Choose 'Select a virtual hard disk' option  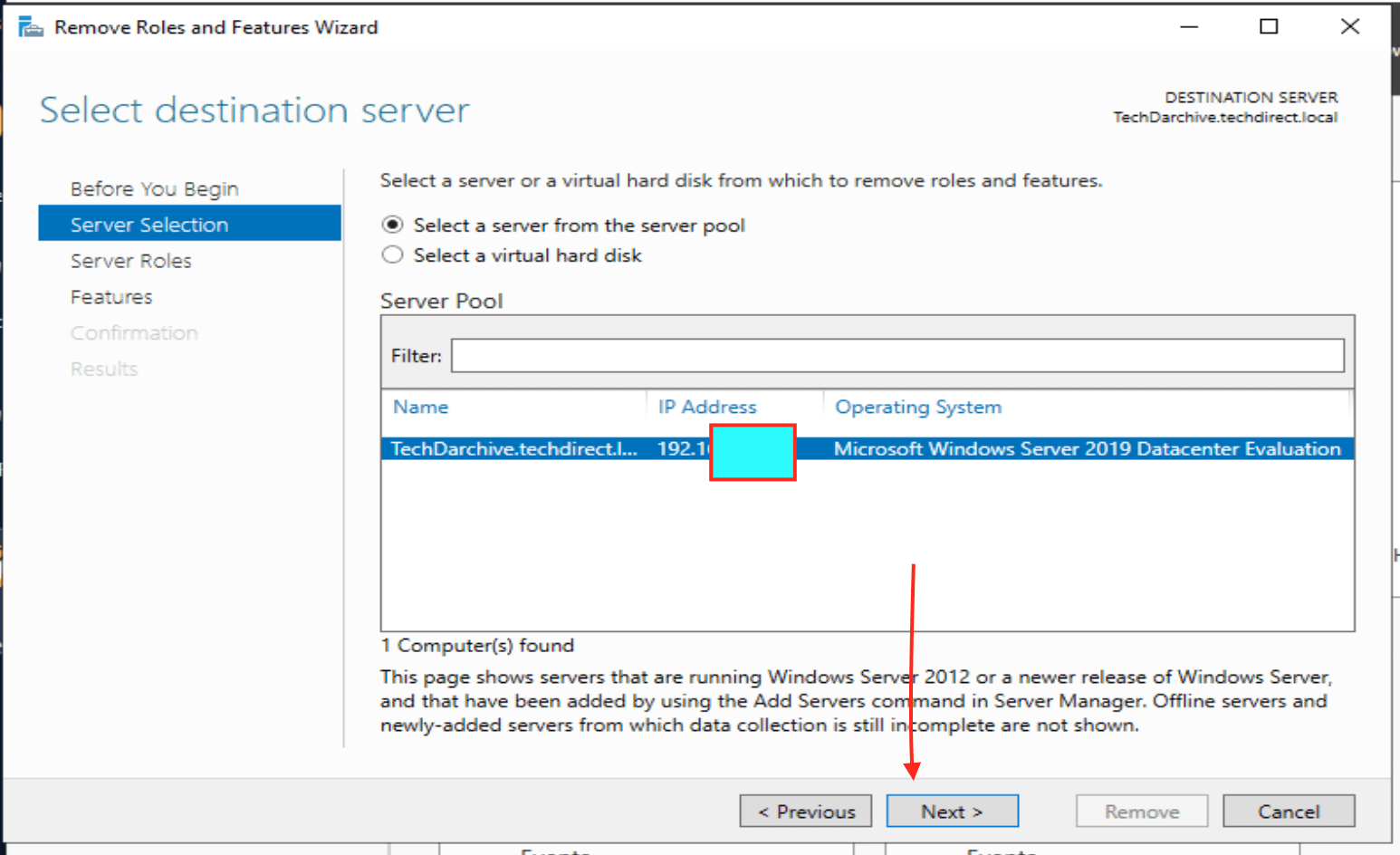[392, 255]
